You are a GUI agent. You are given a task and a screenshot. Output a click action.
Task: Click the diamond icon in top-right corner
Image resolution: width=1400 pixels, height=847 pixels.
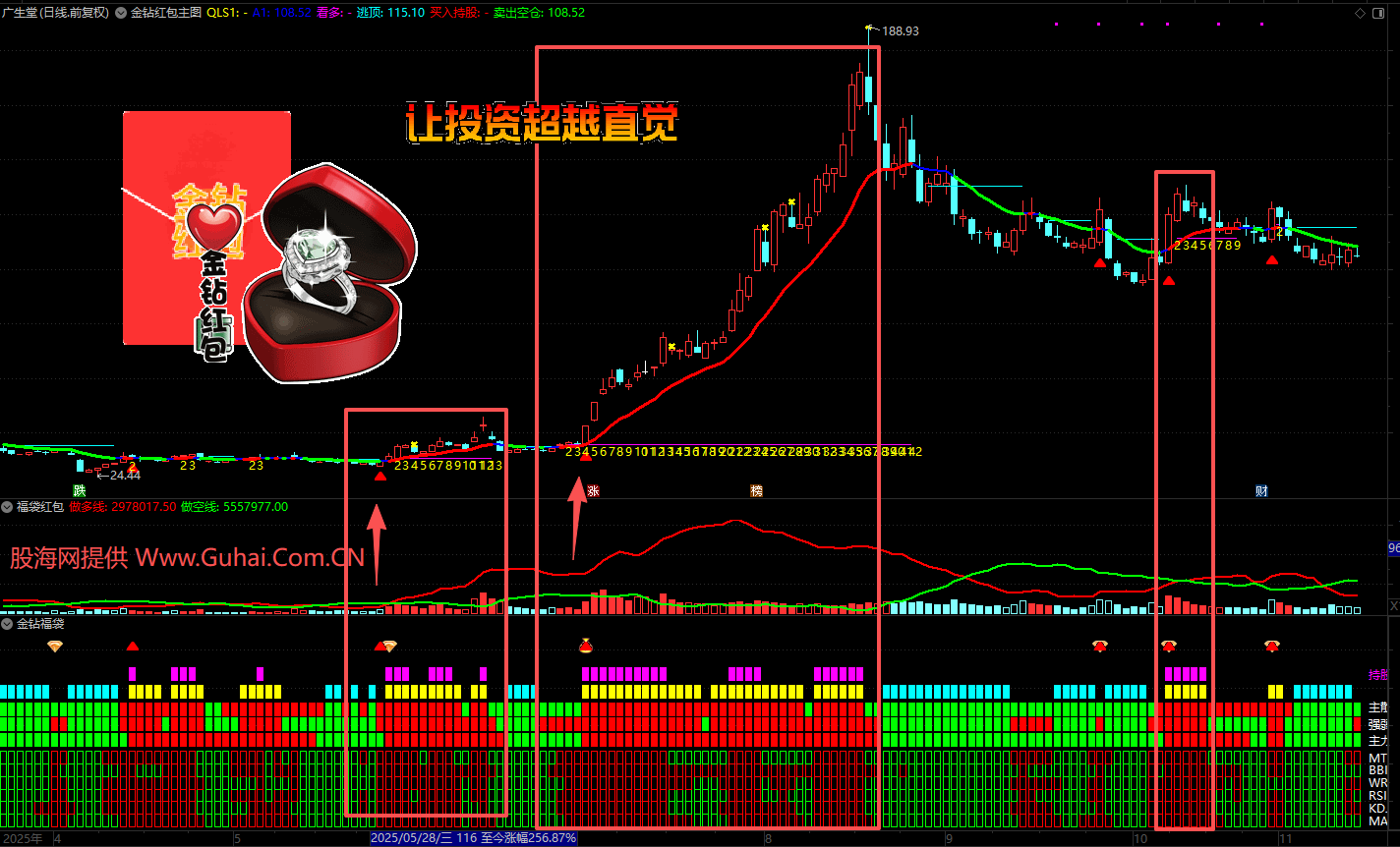pos(1360,13)
